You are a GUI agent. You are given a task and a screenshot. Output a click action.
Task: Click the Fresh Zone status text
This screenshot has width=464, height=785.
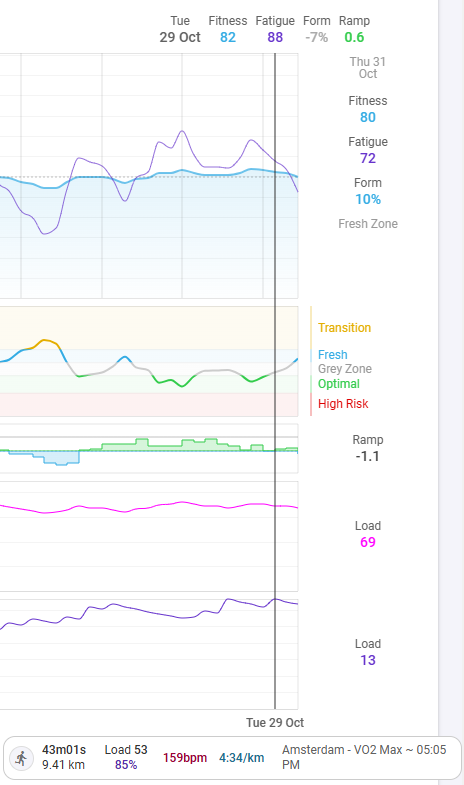coord(368,224)
